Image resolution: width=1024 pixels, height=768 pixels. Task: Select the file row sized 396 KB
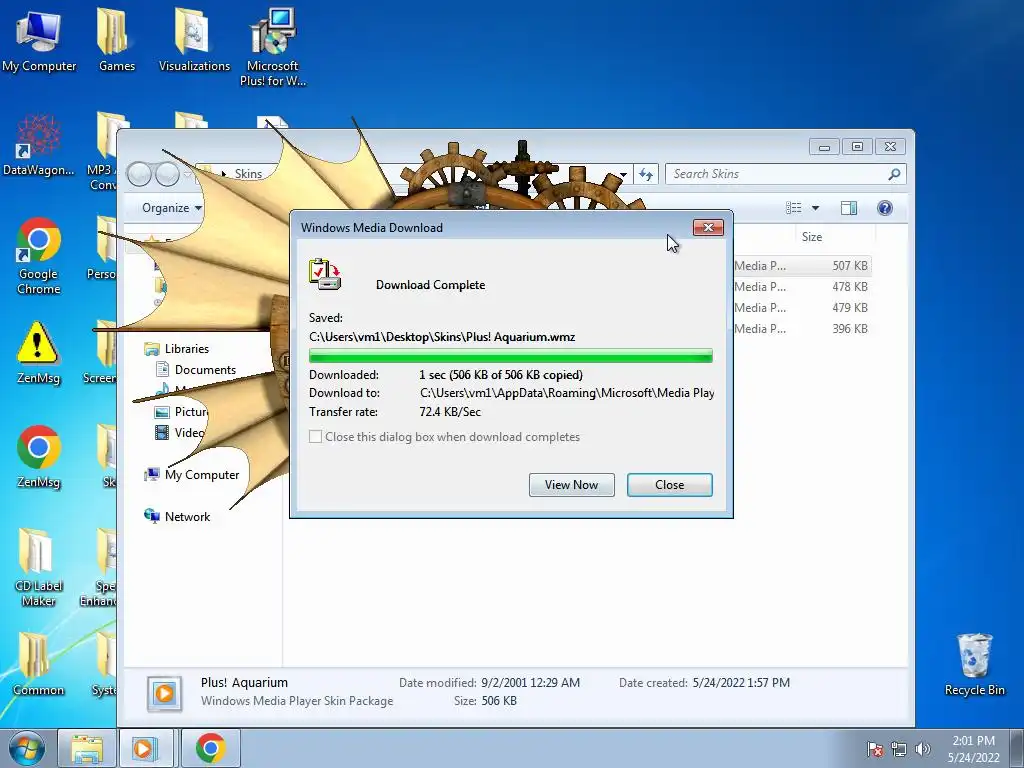801,328
